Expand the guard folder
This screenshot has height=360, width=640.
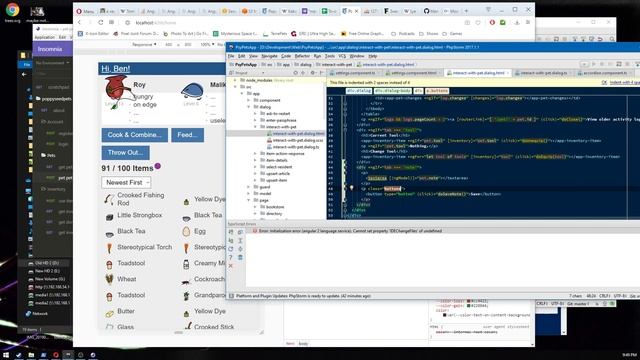[248, 187]
